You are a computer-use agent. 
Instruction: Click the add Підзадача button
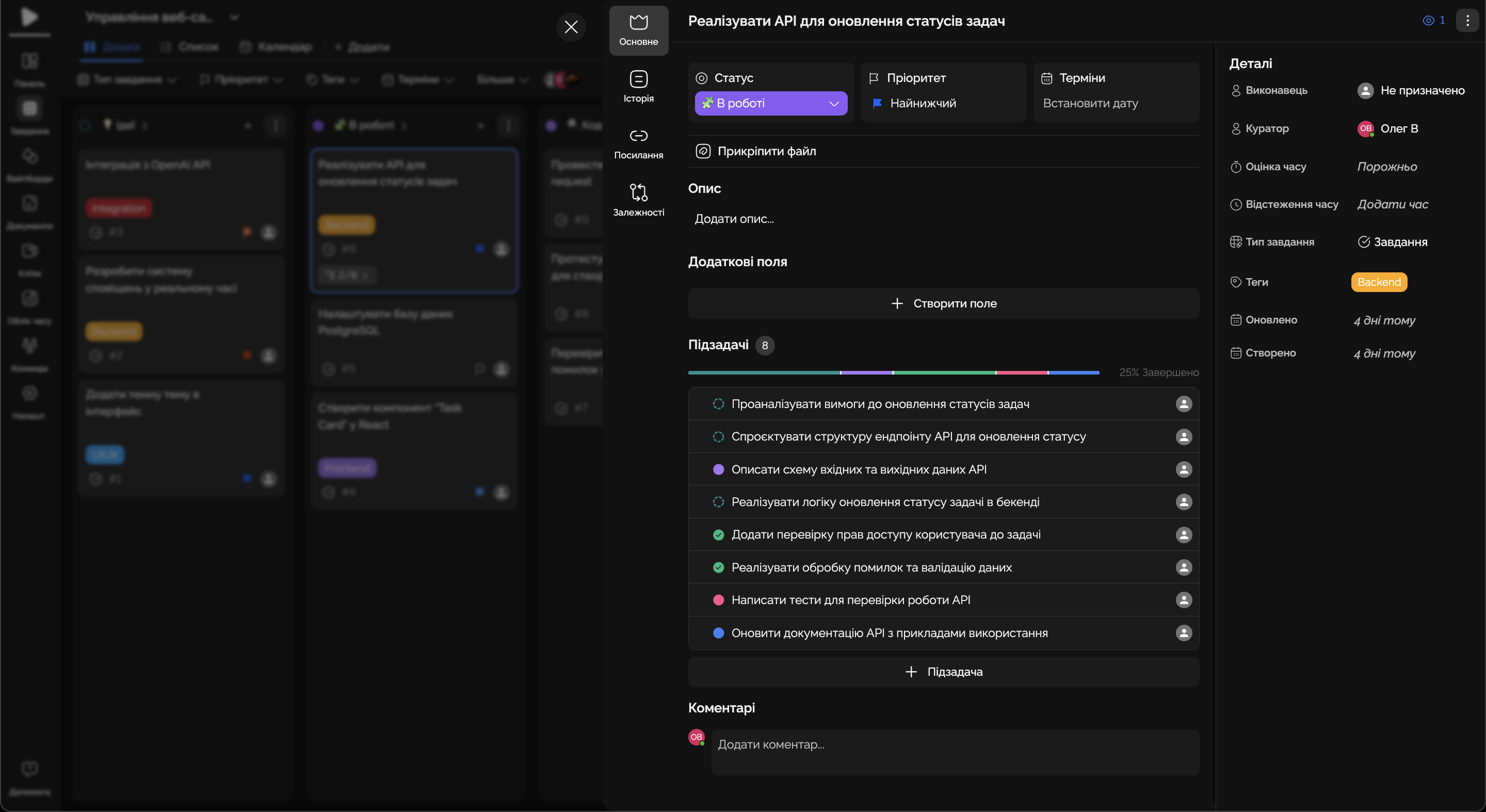[x=943, y=672]
